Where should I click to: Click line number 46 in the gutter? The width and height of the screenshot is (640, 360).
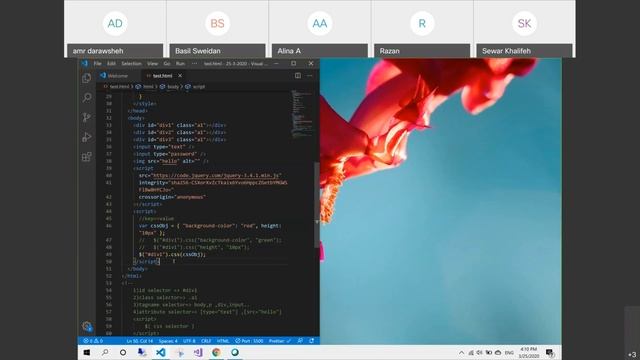[x=109, y=226]
